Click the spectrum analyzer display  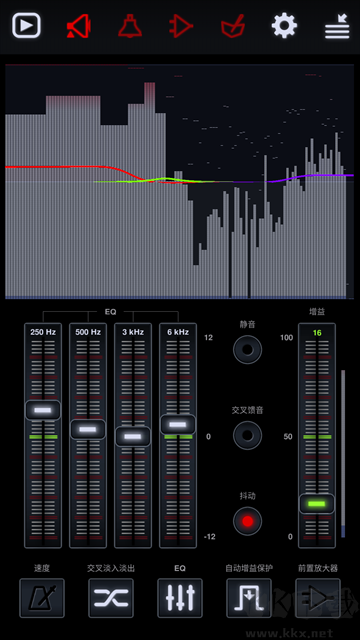point(180,181)
